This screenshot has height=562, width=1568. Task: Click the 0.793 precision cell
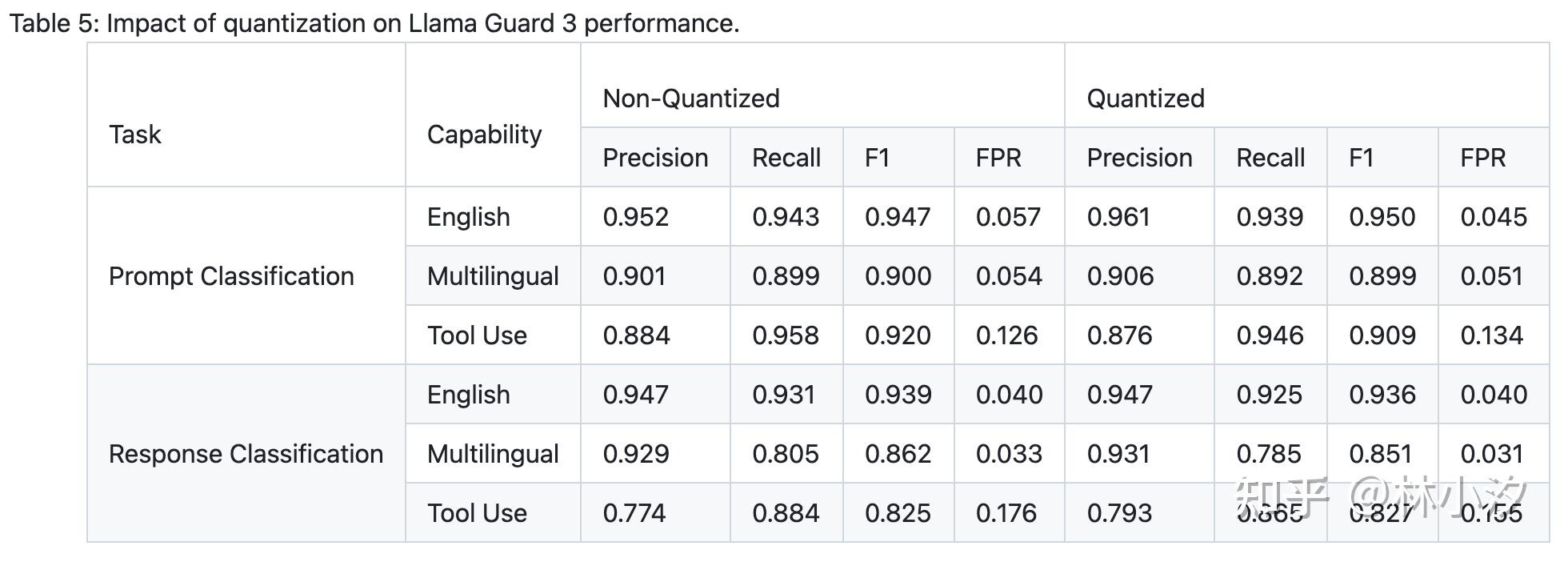click(x=1118, y=513)
